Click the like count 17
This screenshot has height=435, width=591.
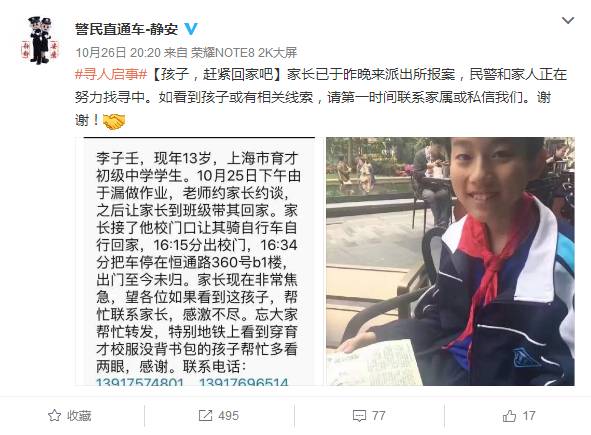coord(529,416)
